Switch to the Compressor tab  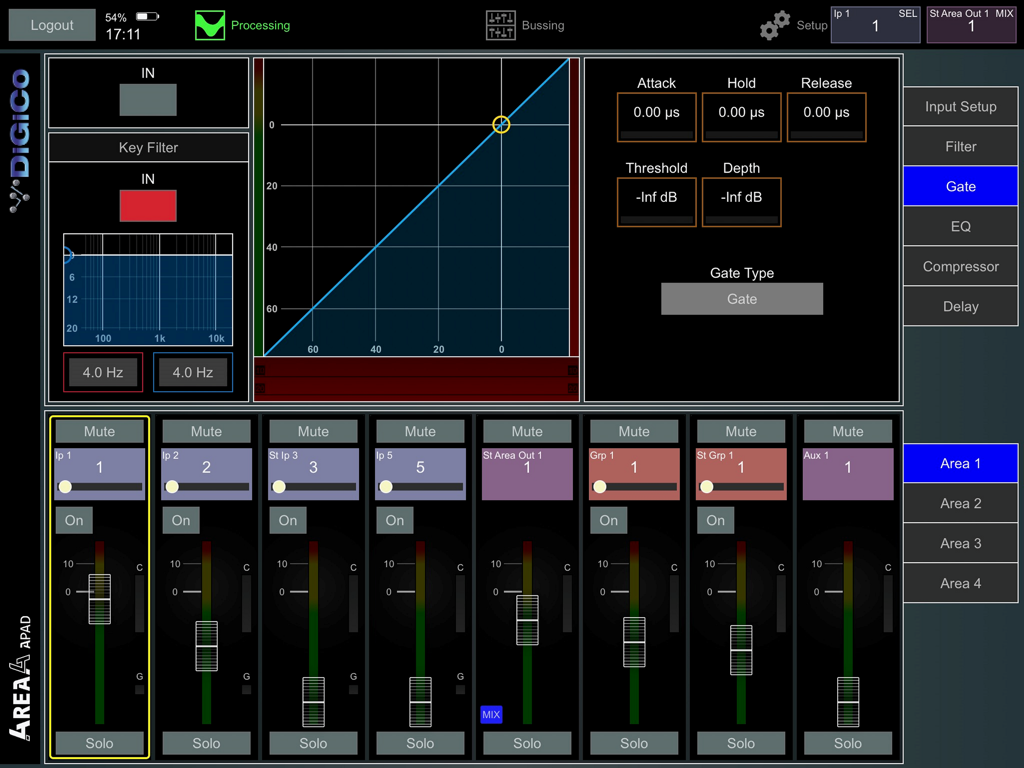point(960,266)
